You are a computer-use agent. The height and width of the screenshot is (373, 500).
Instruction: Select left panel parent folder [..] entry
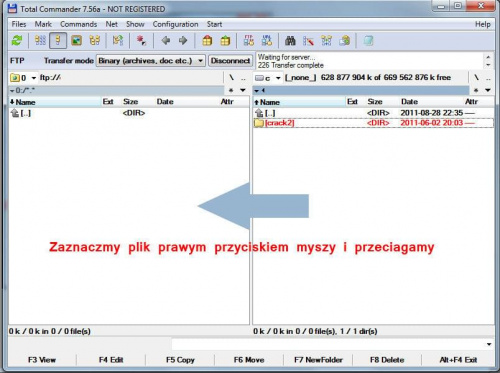click(x=129, y=113)
